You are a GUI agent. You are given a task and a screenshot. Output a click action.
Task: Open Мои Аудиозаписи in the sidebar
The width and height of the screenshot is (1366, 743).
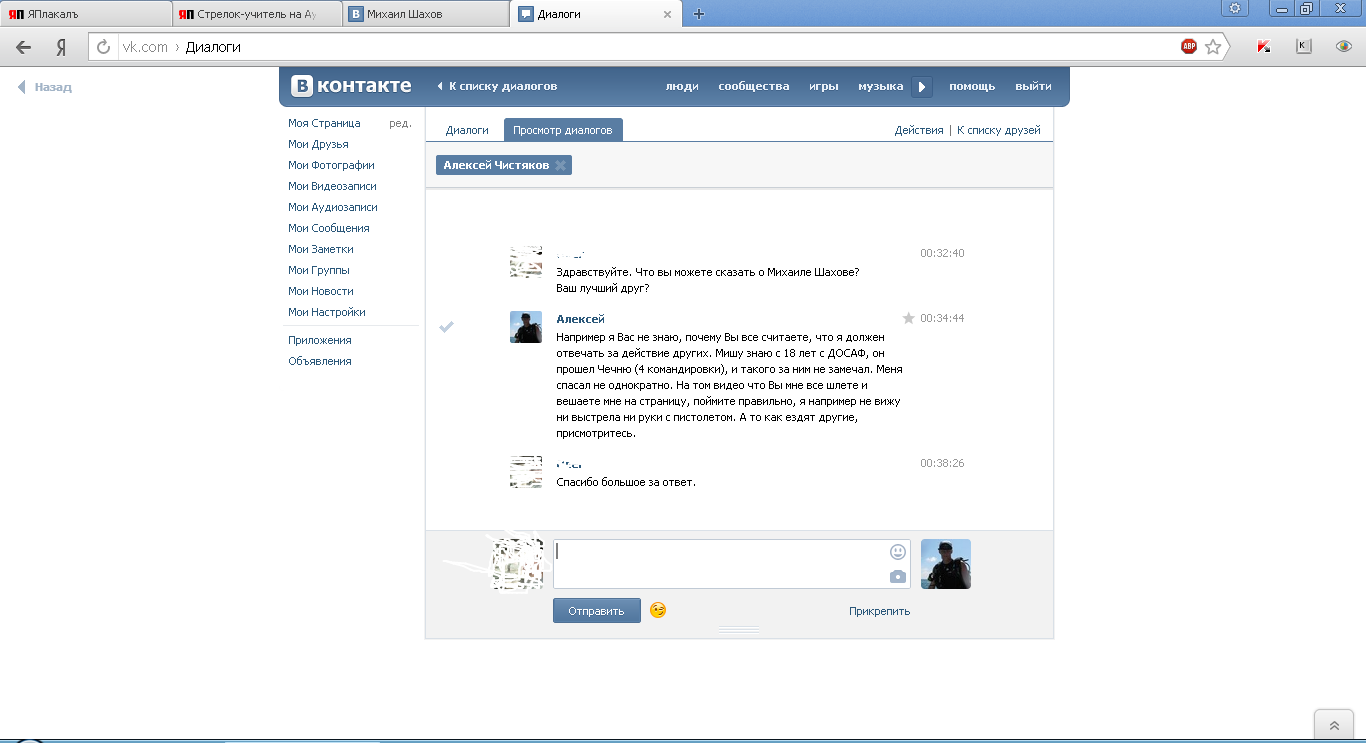click(333, 207)
